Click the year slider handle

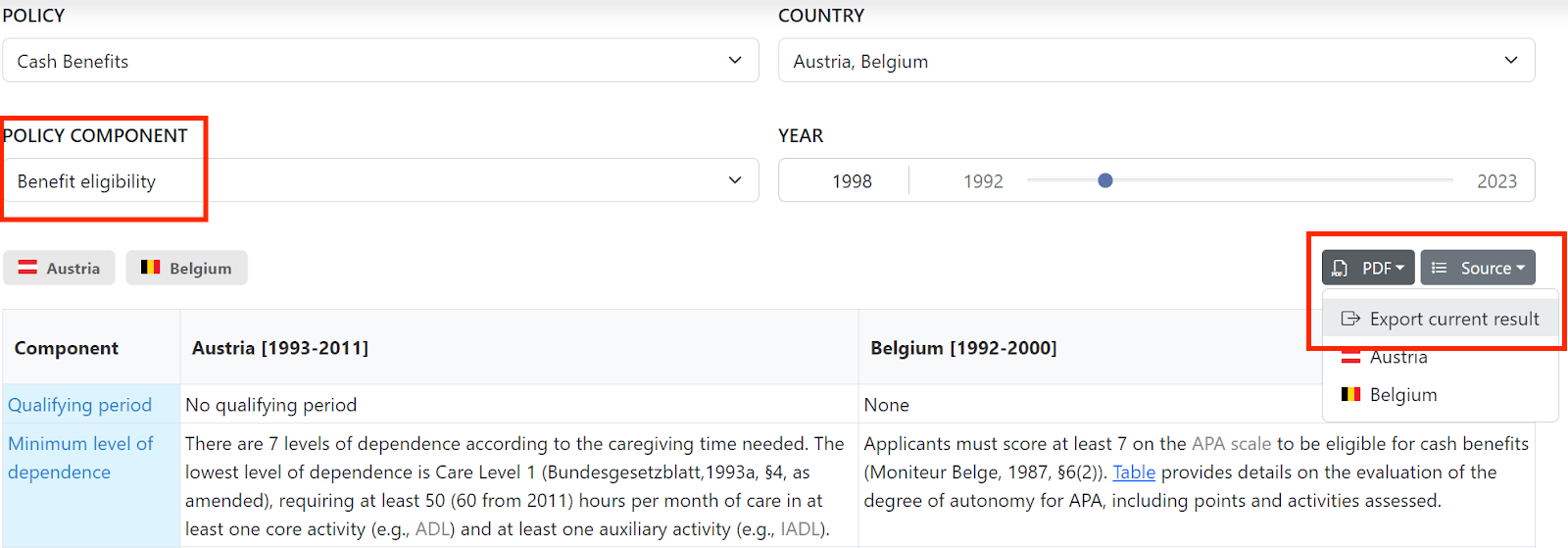(x=1105, y=180)
